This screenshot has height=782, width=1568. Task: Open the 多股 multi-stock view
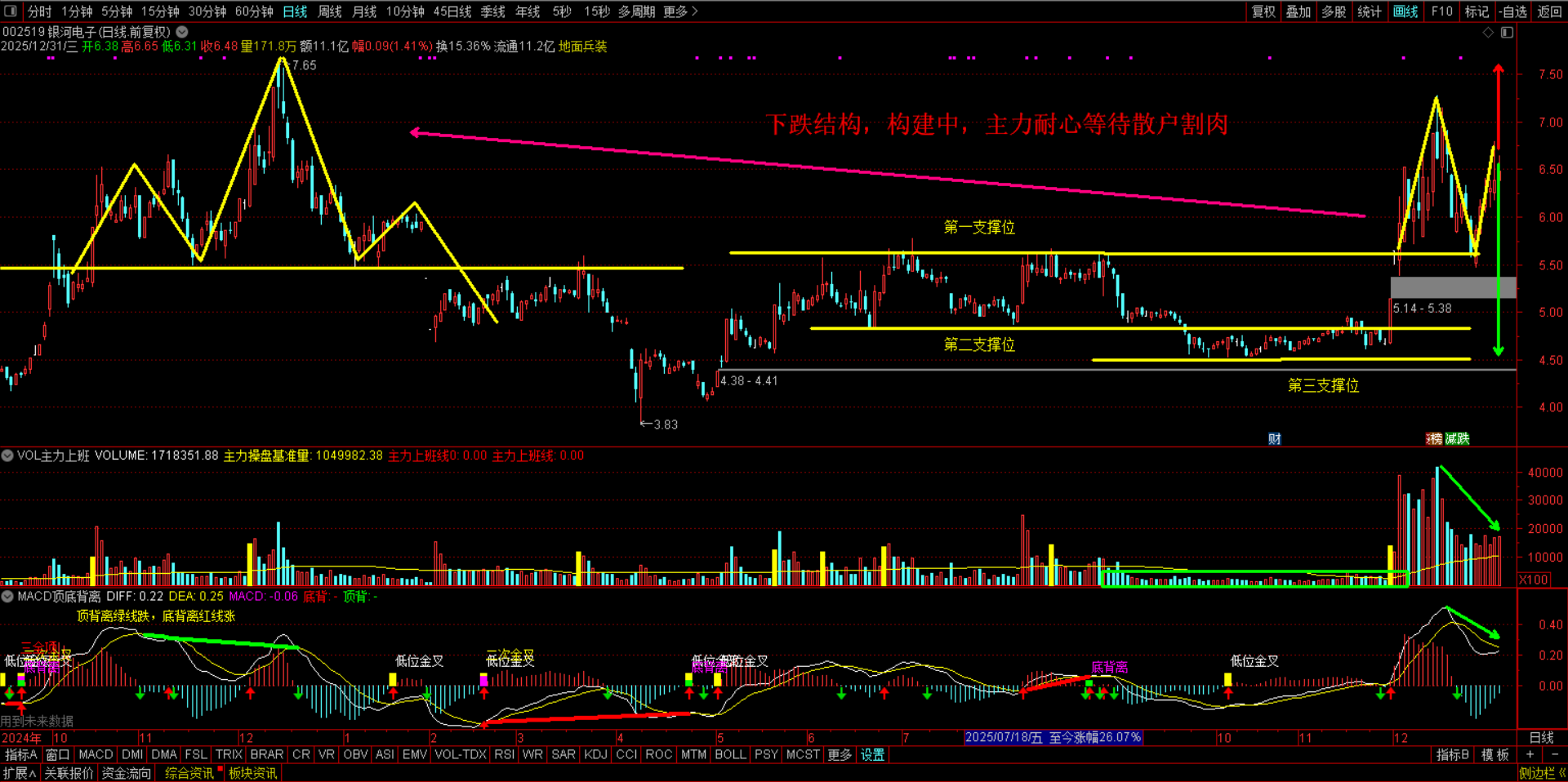point(1334,11)
